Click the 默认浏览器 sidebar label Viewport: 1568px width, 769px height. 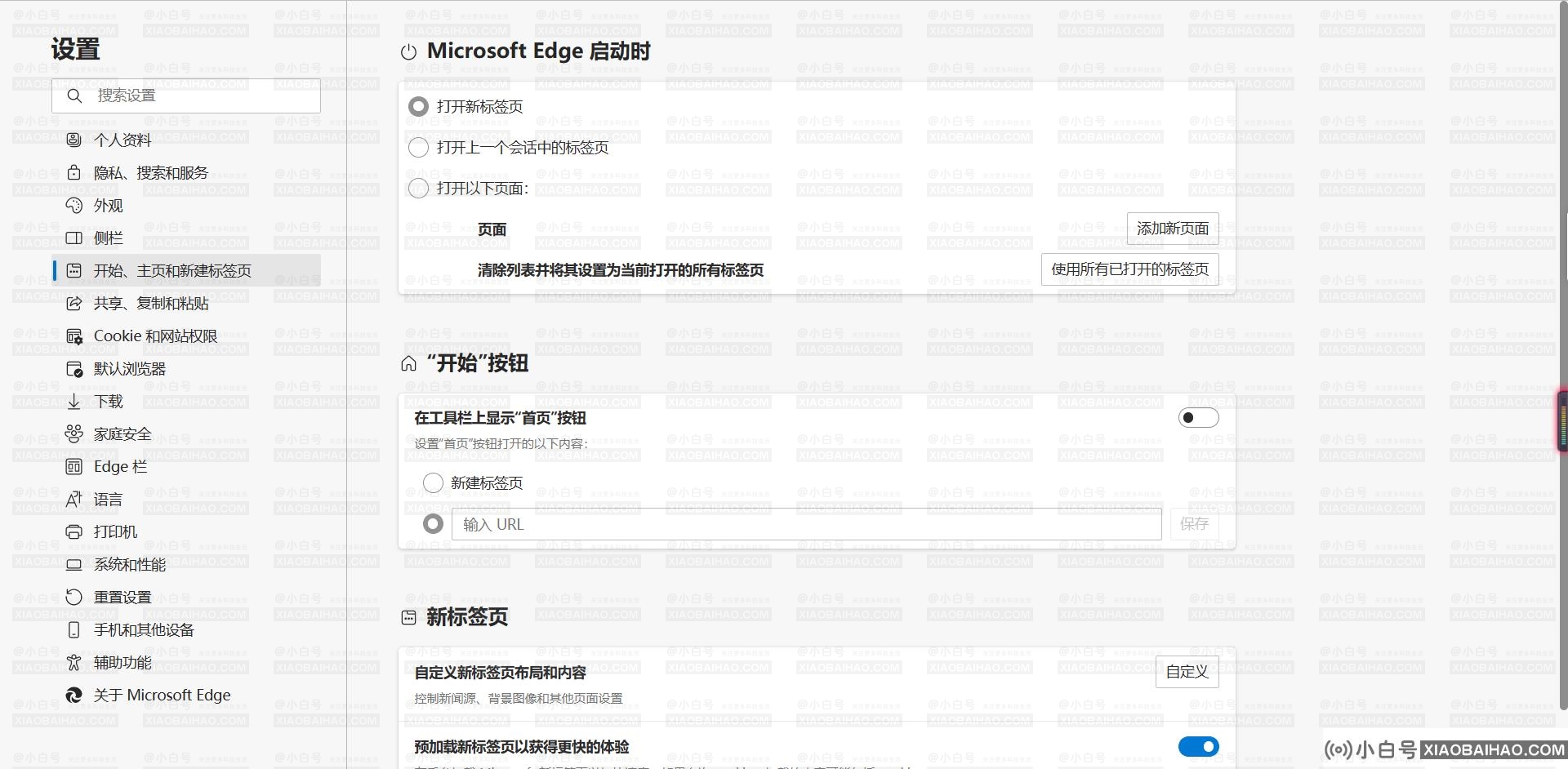coord(130,368)
